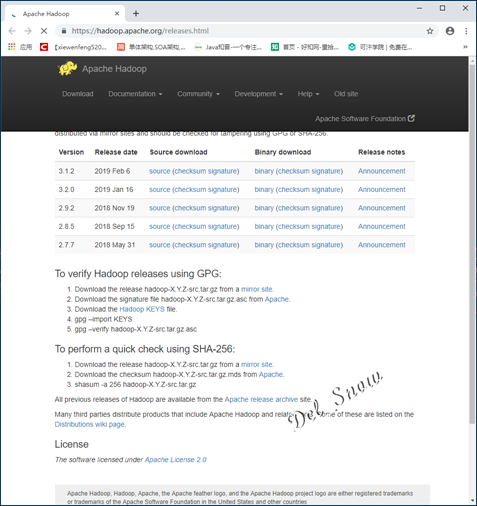Screen dimensions: 477x506
Task: Click the external link icon after Apache Software Foundation
Action: 411,118
